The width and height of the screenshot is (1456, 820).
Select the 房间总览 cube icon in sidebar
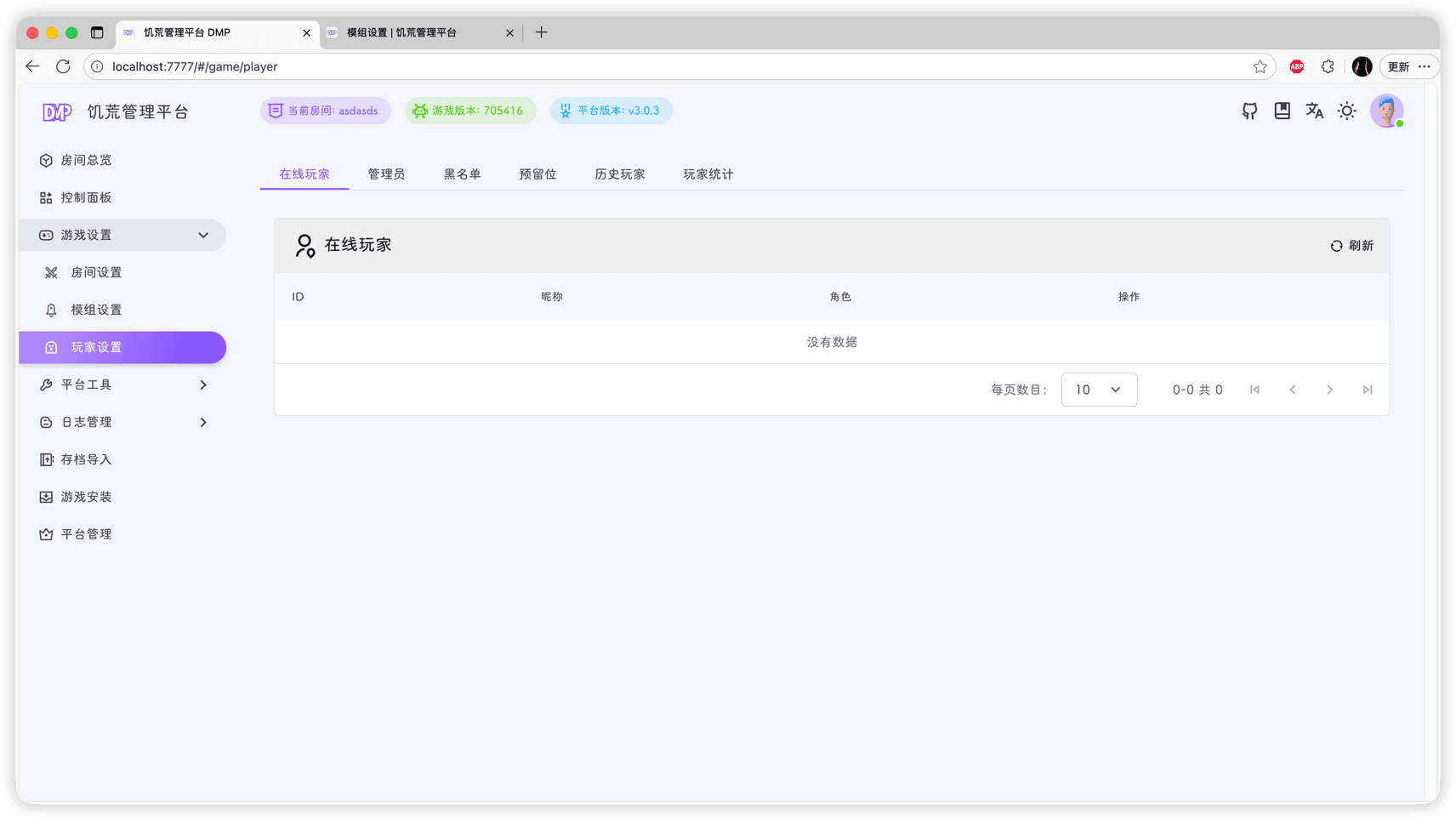[46, 159]
